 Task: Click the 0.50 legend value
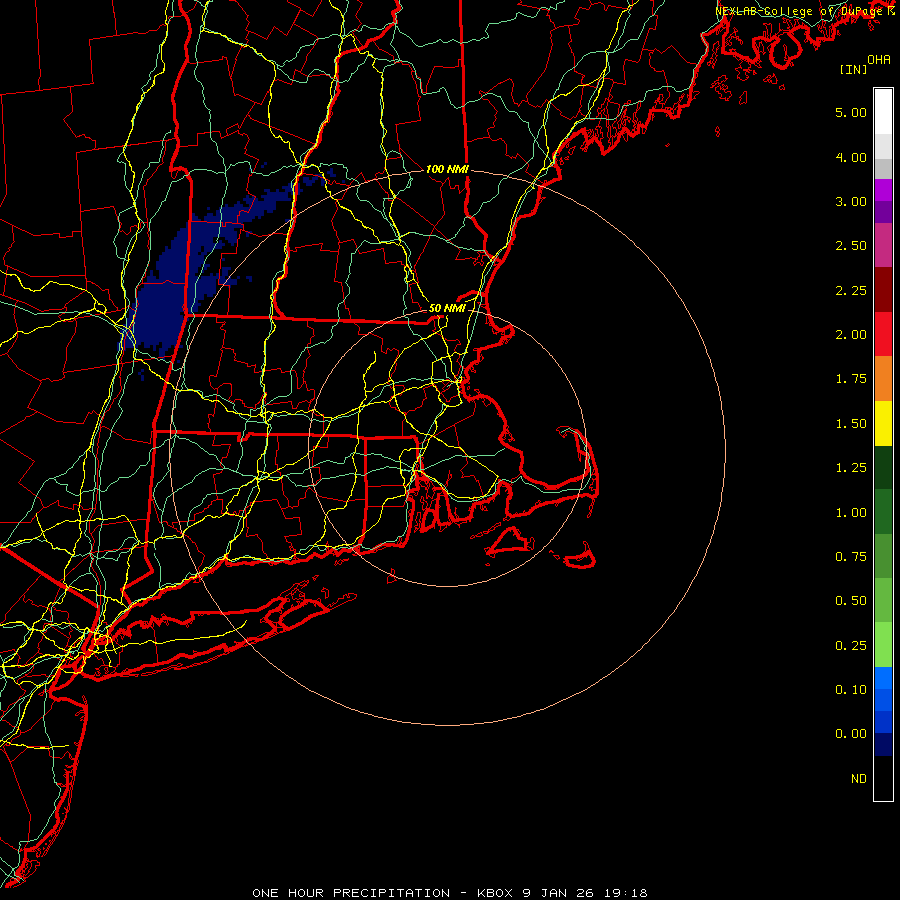(851, 601)
